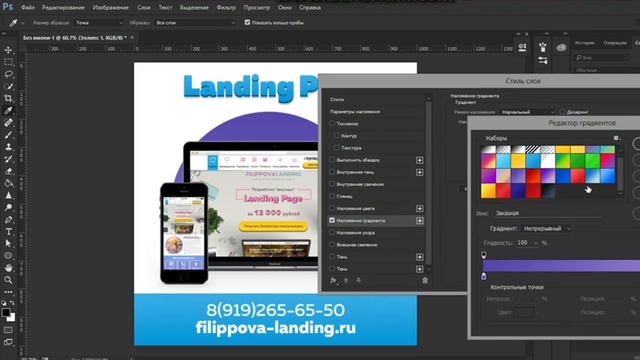Image resolution: width=640 pixels, height=360 pixels.
Task: Open the Градиент type Непрерывный dropdown
Action: tap(546, 229)
